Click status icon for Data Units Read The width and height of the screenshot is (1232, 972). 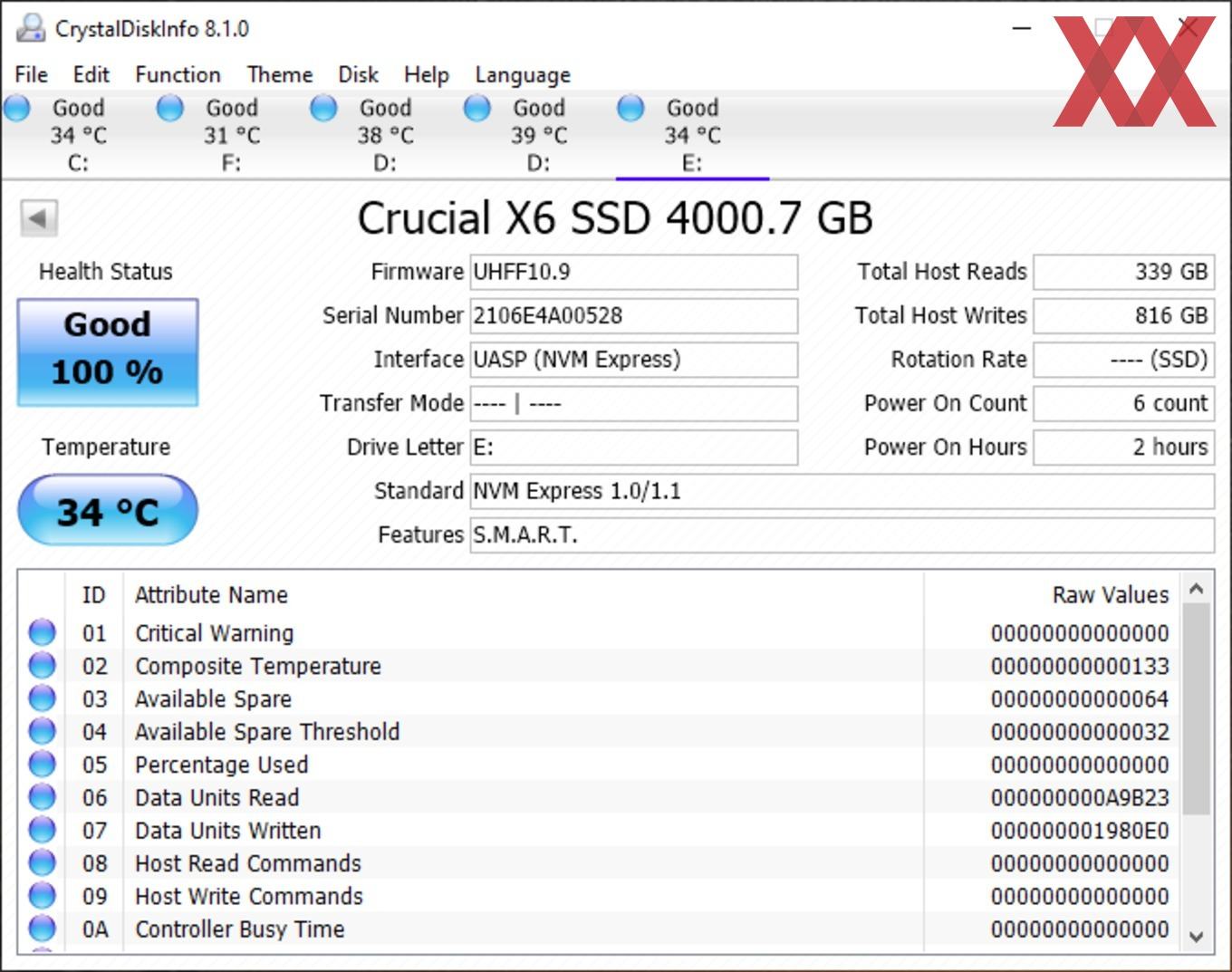pyautogui.click(x=42, y=797)
